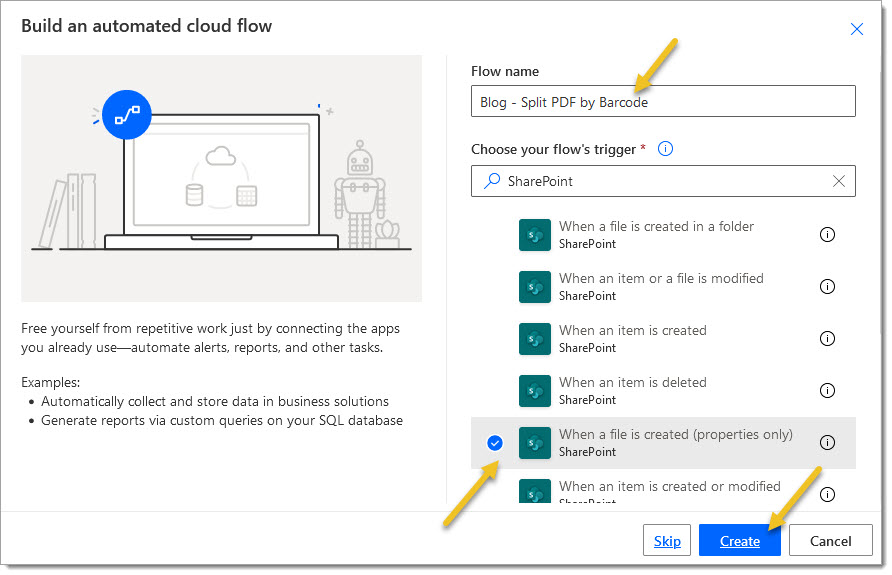Screen dimensions: 892x575
Task: Select SharePoint icon for file created (properties only)
Action: [535, 443]
